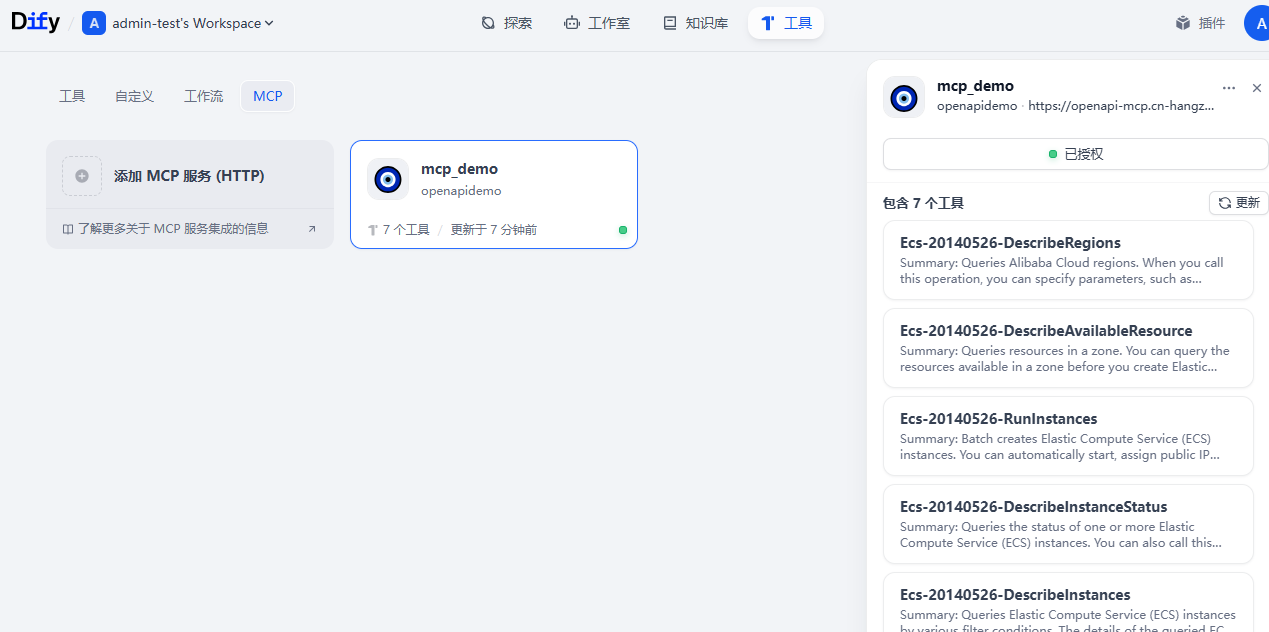Open the Ecs-20140526-DescribeAvailableResource tool
This screenshot has width=1269, height=632.
click(x=1068, y=348)
